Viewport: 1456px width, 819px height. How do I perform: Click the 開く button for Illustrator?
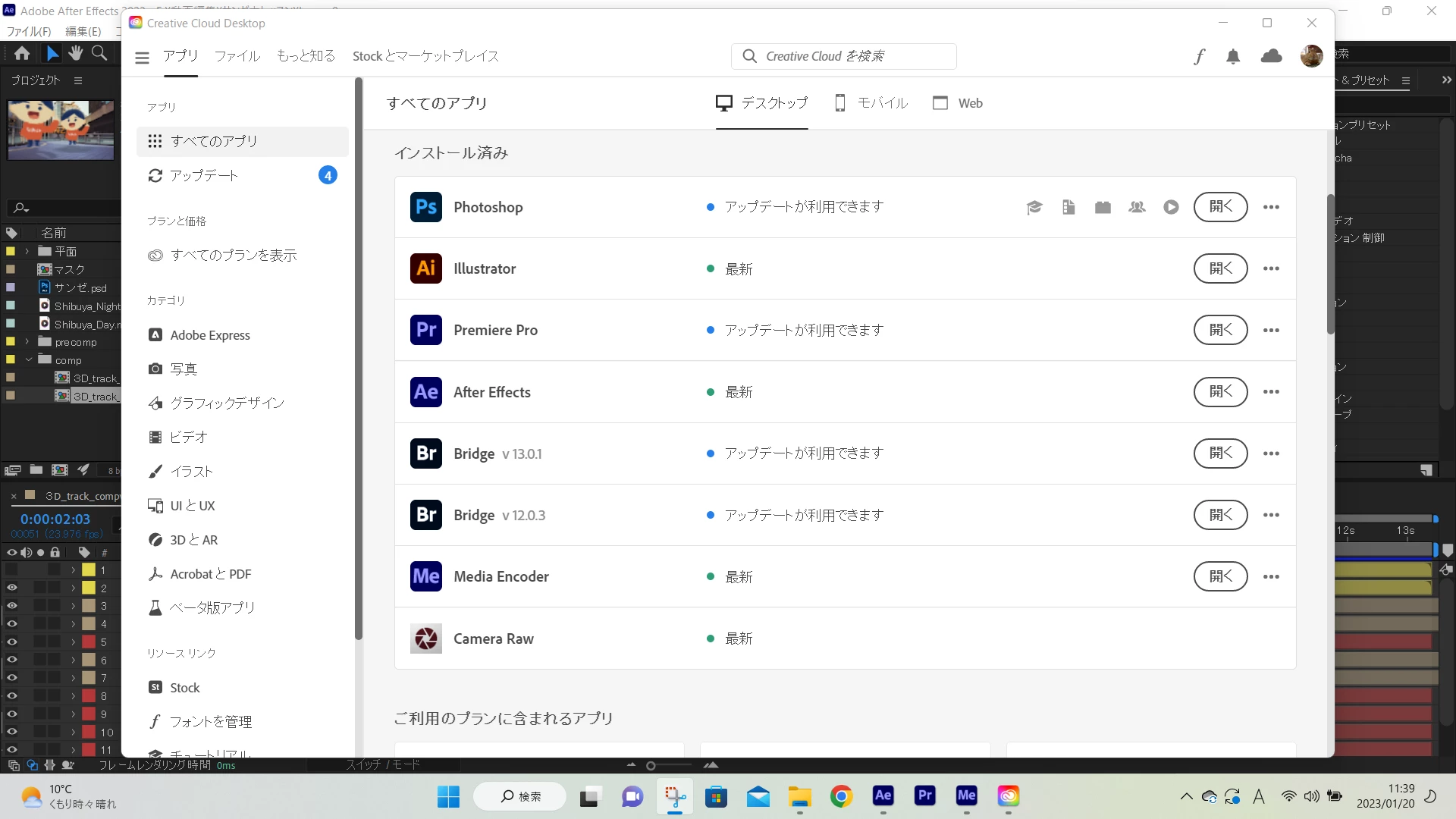(1220, 268)
